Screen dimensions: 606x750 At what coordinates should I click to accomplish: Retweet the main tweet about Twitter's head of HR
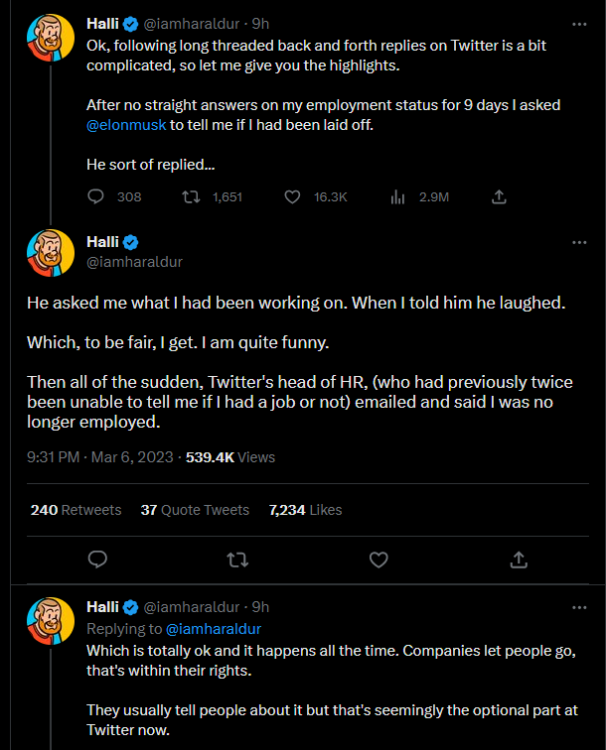click(238, 559)
